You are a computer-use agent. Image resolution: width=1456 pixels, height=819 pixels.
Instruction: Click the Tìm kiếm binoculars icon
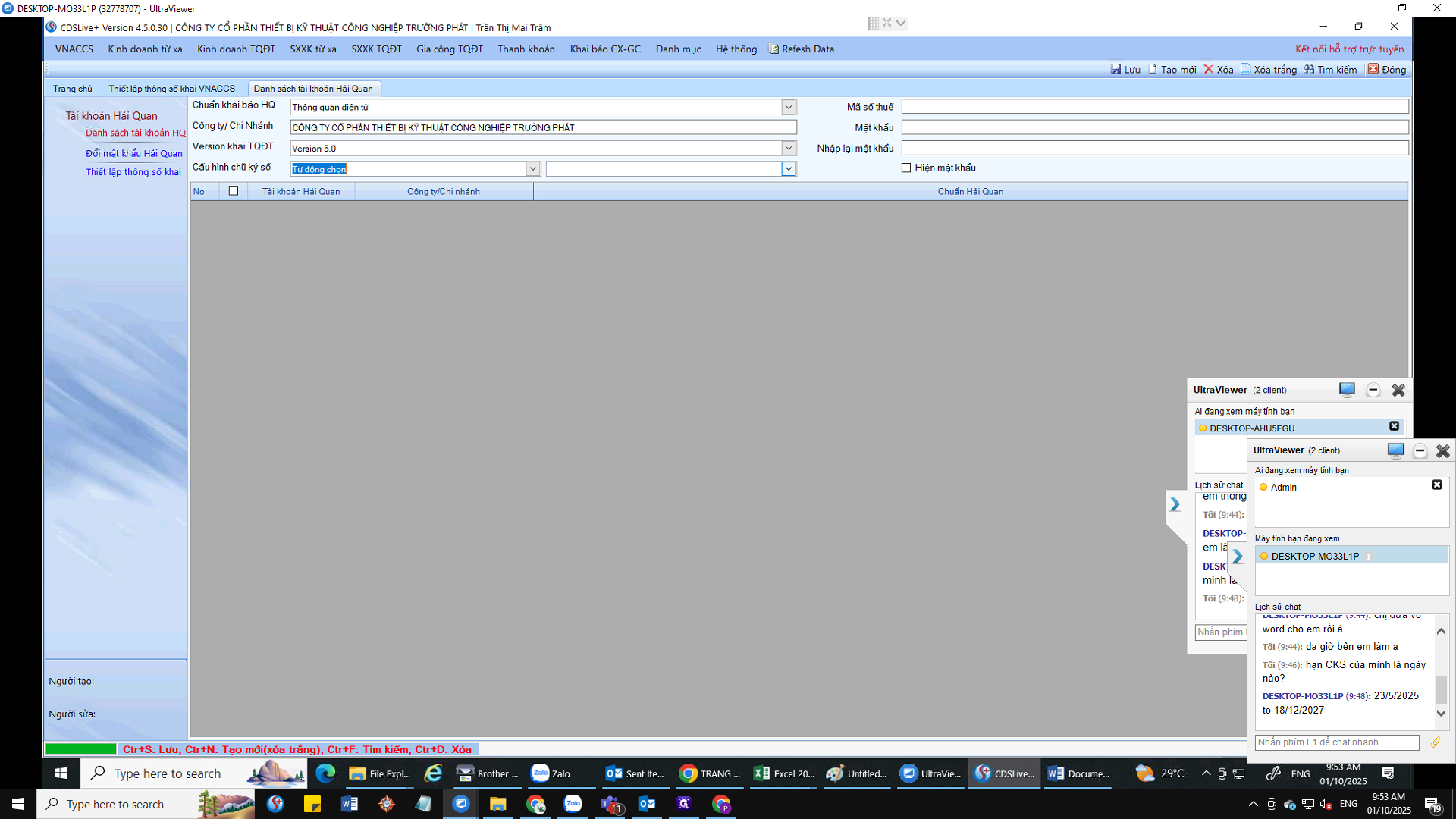point(1309,69)
